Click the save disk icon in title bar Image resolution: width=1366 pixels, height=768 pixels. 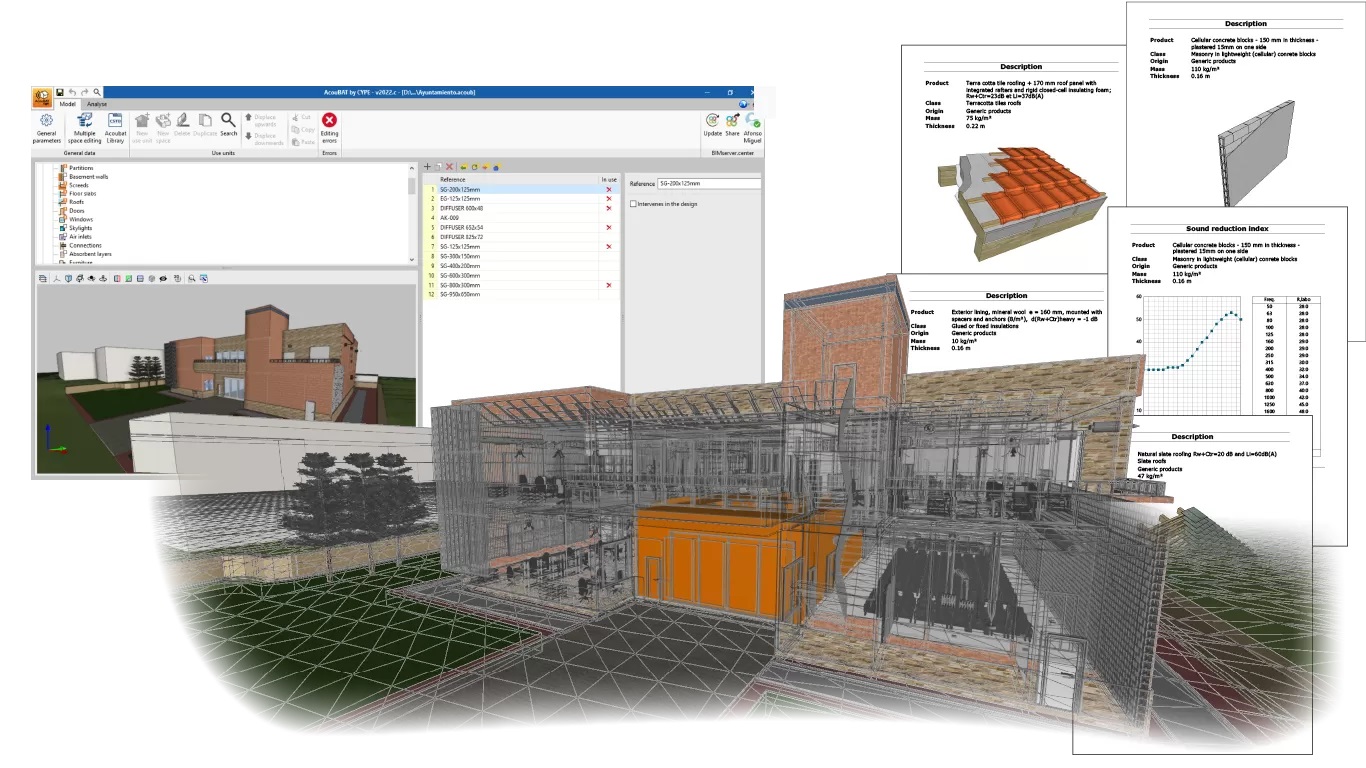(60, 92)
